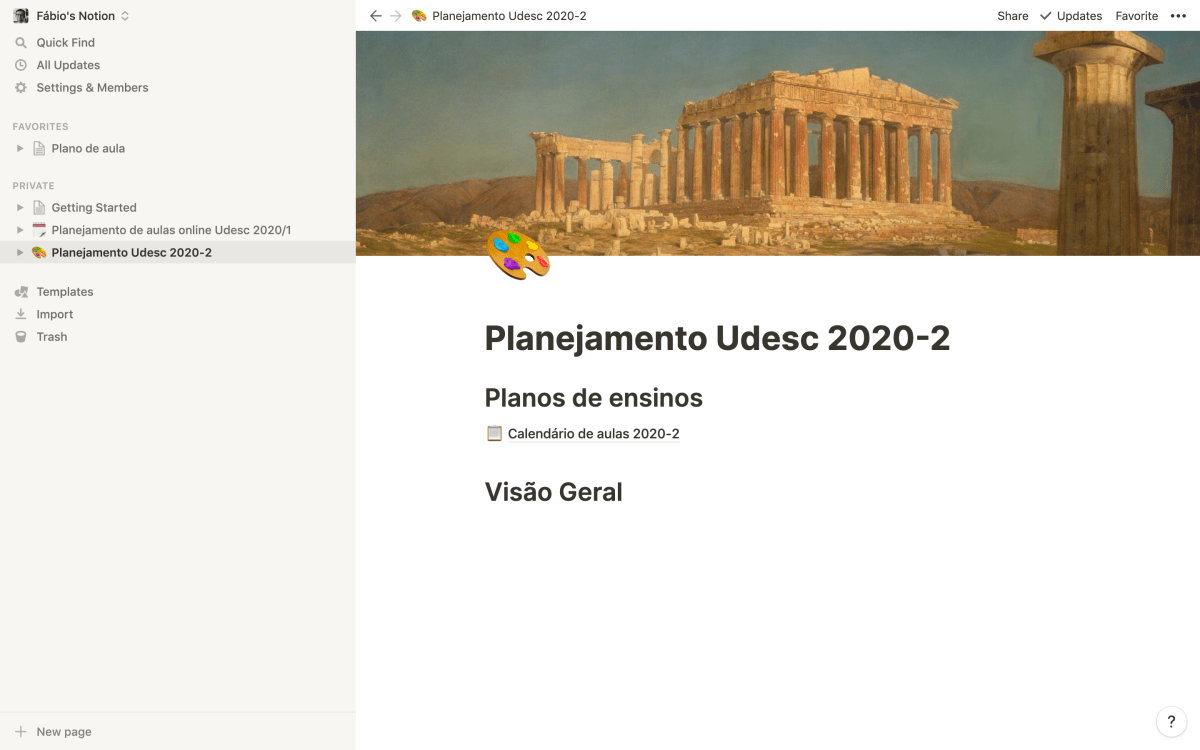The width and height of the screenshot is (1200, 750).
Task: Open the Calendário de aulas 2020-2 link
Action: point(592,434)
